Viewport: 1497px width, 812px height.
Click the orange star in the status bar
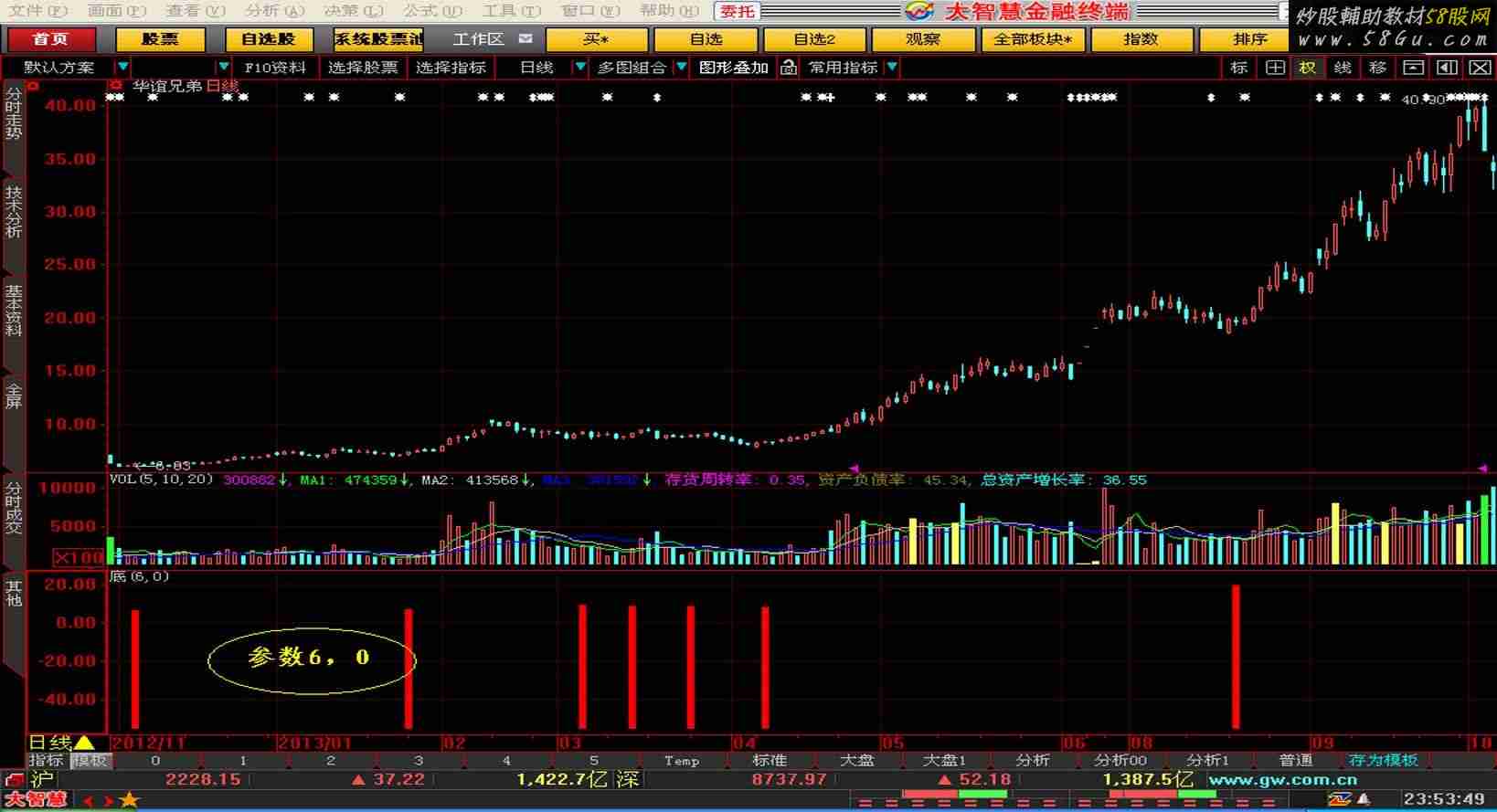click(x=130, y=801)
